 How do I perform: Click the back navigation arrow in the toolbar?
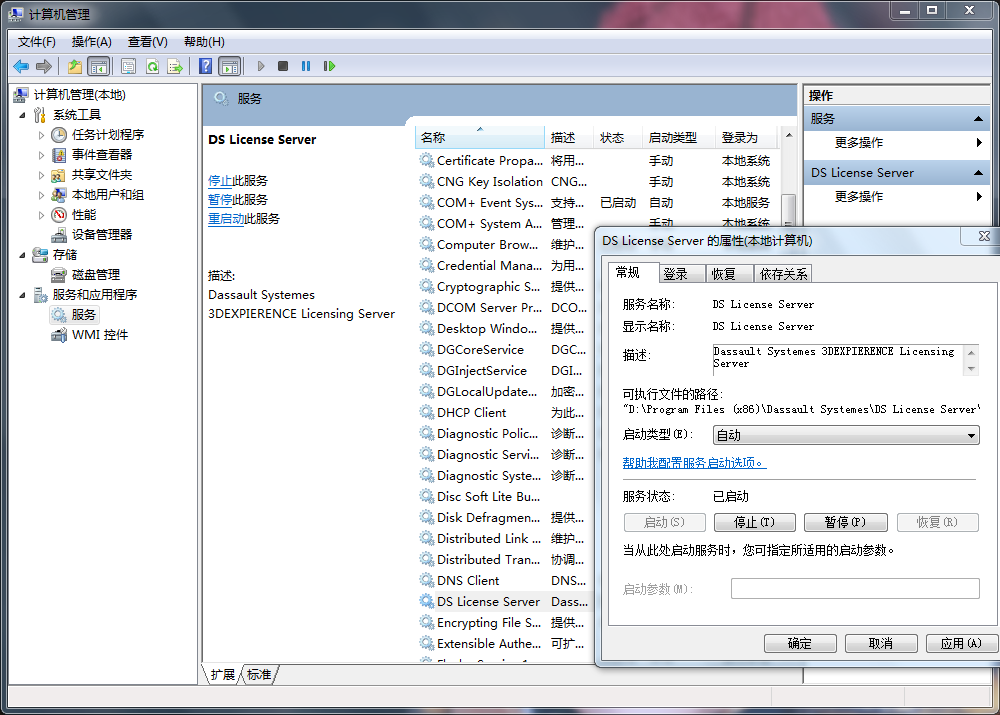pyautogui.click(x=21, y=64)
